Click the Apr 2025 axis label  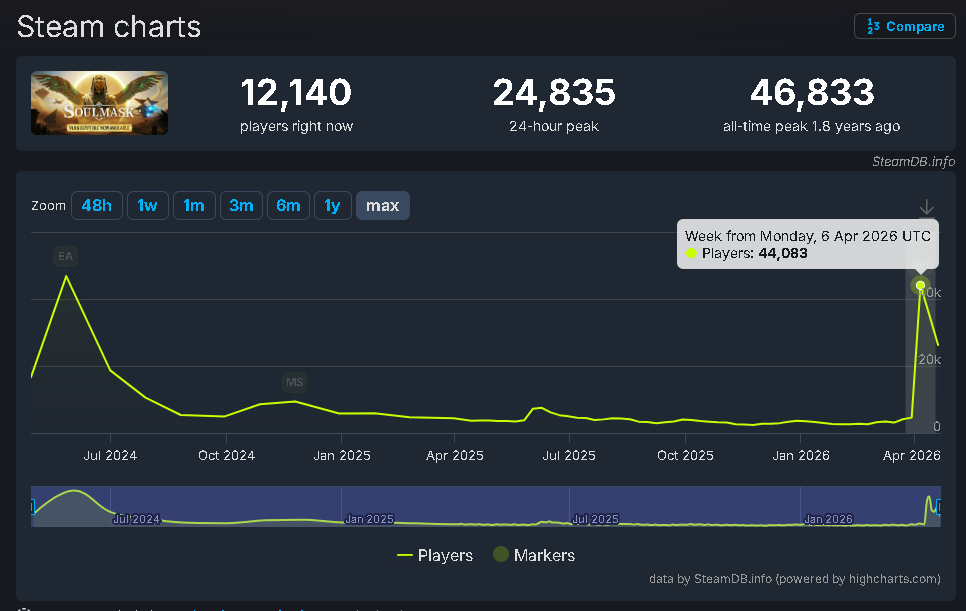tap(455, 456)
